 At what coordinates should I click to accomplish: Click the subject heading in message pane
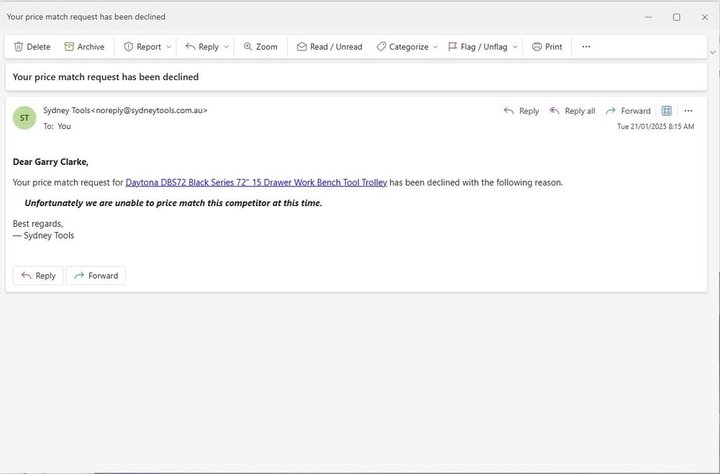click(106, 77)
